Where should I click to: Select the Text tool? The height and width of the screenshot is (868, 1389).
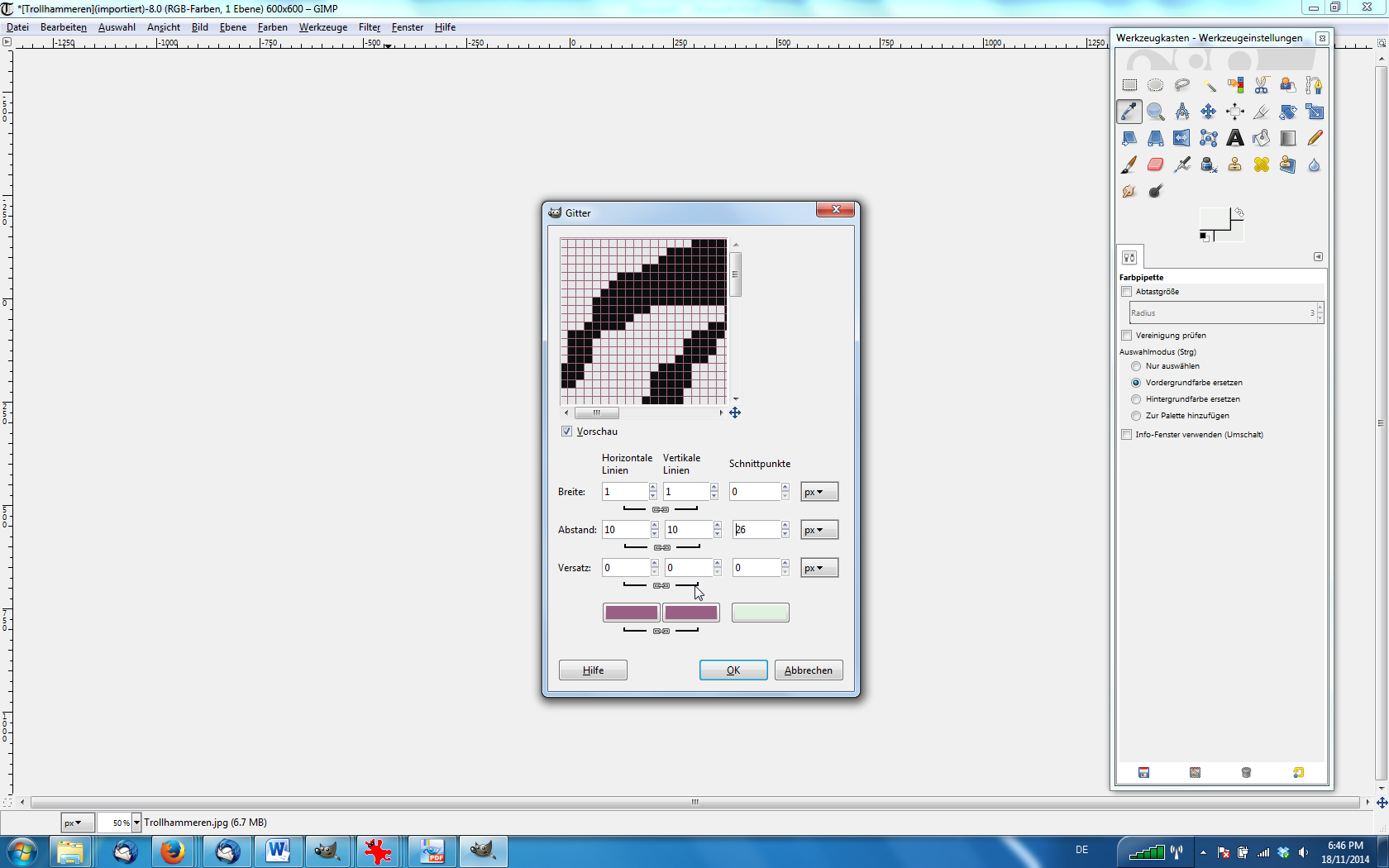tap(1235, 138)
